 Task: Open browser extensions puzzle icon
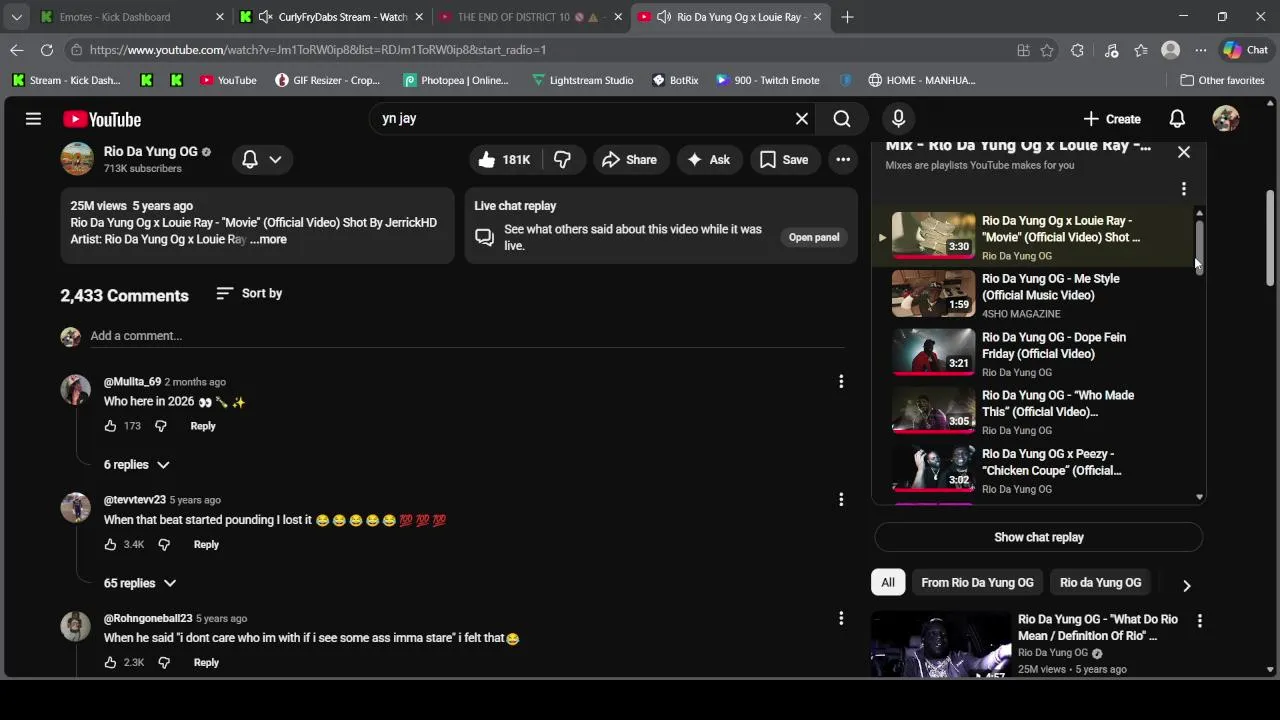1077,50
